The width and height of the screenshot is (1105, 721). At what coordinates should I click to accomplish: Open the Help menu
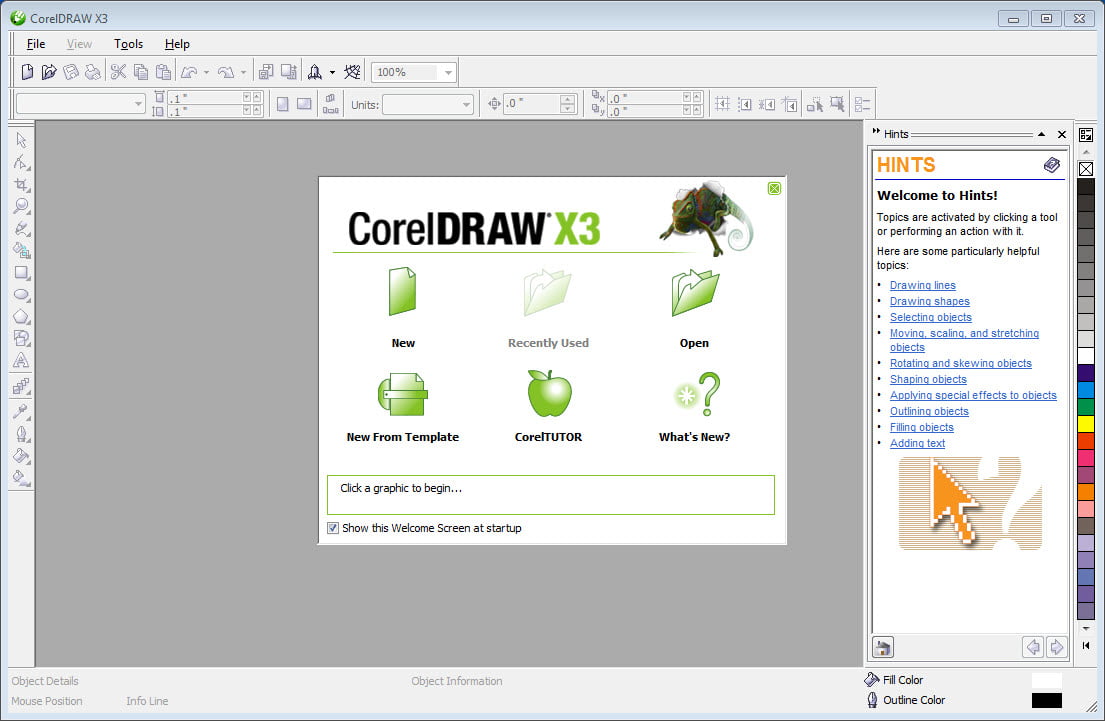[x=177, y=44]
